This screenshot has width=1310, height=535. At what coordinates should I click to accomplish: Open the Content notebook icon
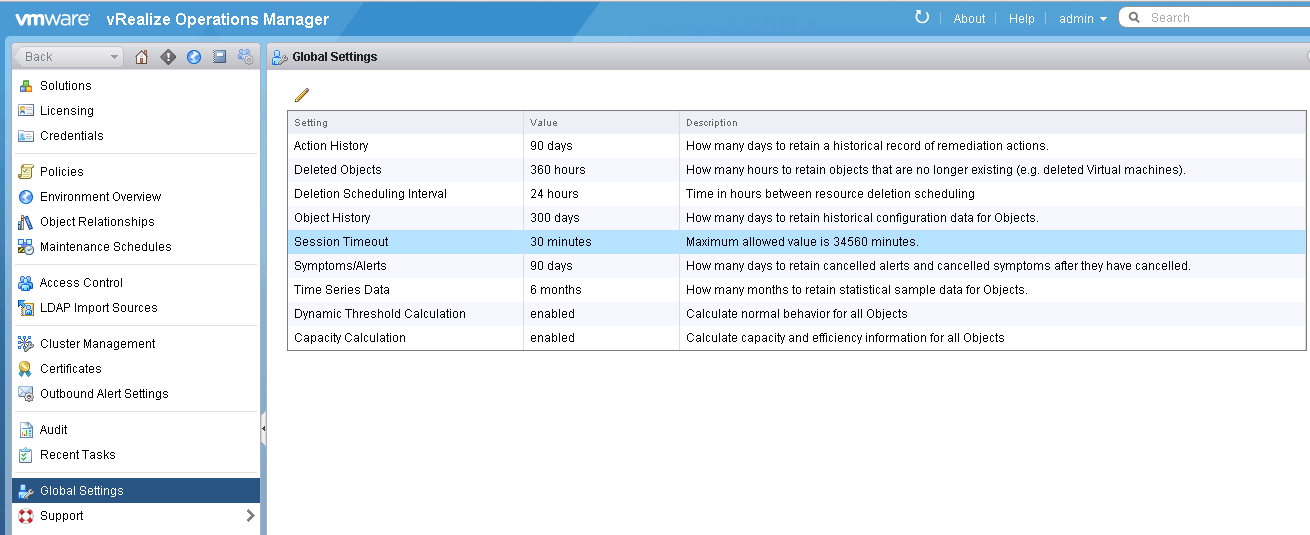pyautogui.click(x=220, y=57)
